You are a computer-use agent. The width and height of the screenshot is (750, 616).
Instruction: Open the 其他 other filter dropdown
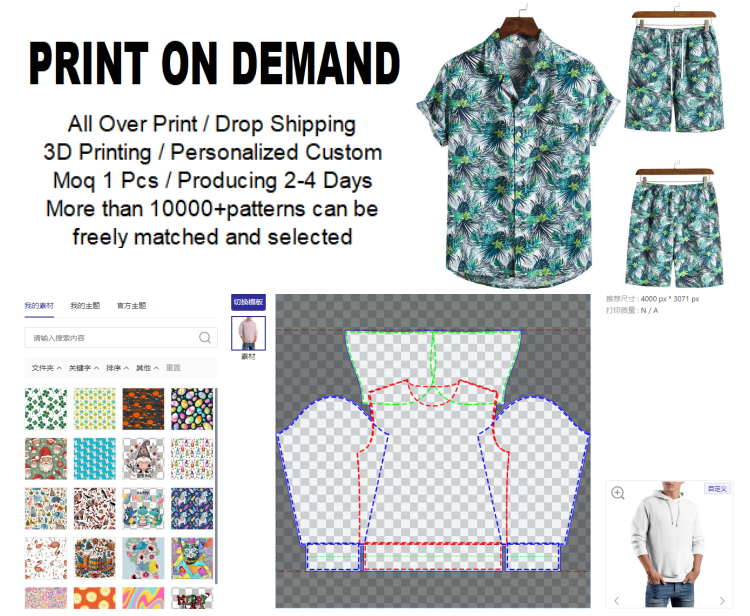click(x=147, y=368)
